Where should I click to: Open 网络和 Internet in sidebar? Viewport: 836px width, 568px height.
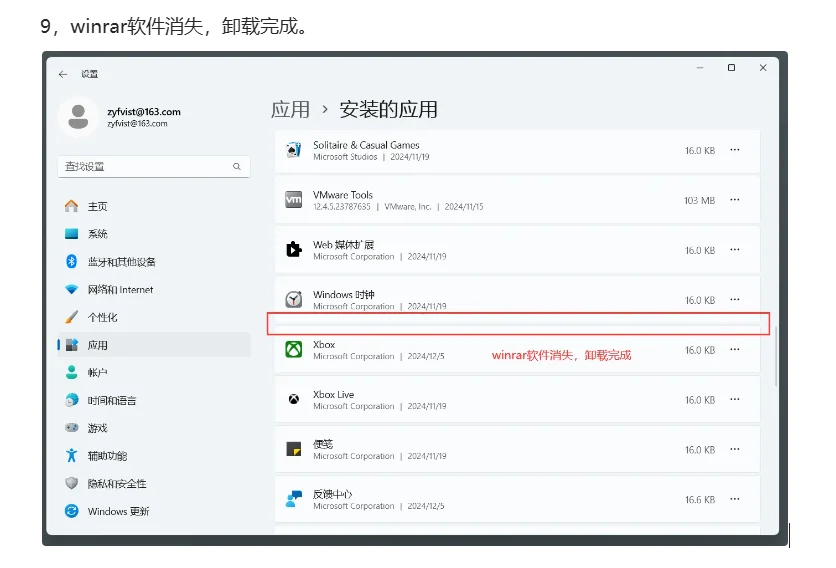point(154,290)
